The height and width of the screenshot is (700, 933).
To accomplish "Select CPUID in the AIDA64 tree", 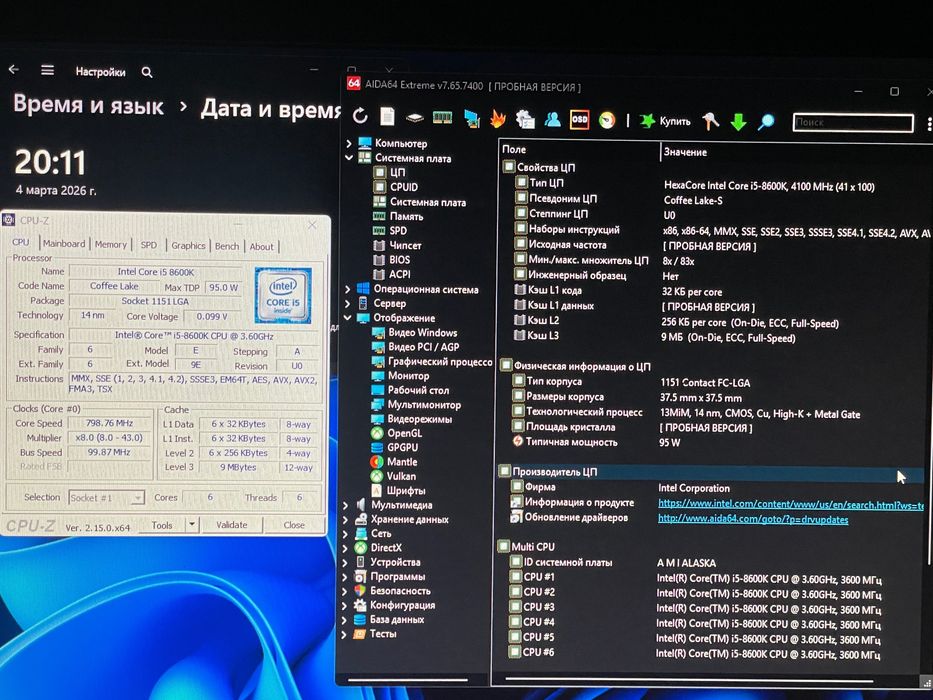I will coord(396,187).
